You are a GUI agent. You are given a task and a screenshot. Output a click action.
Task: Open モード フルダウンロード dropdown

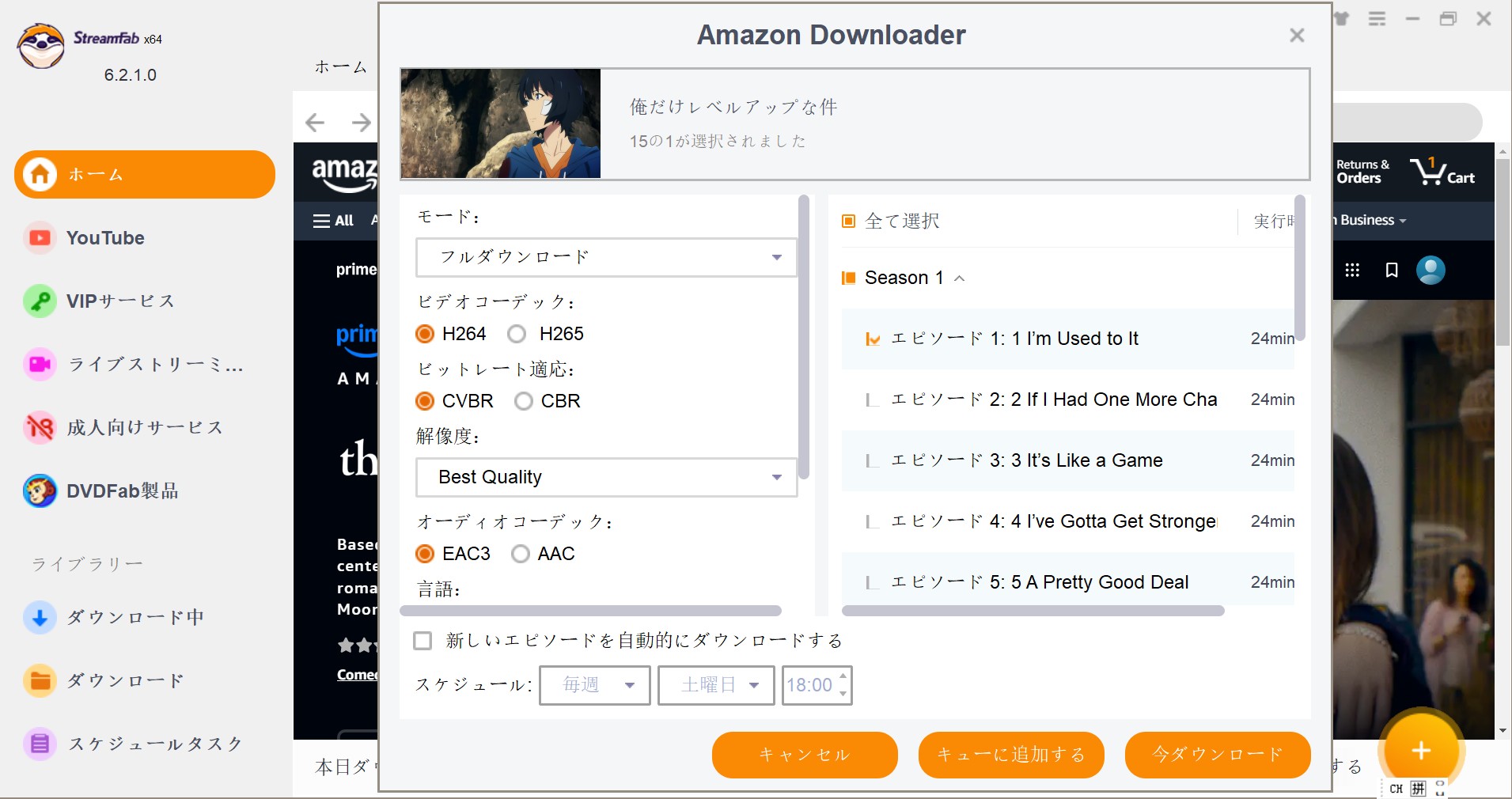click(x=606, y=257)
